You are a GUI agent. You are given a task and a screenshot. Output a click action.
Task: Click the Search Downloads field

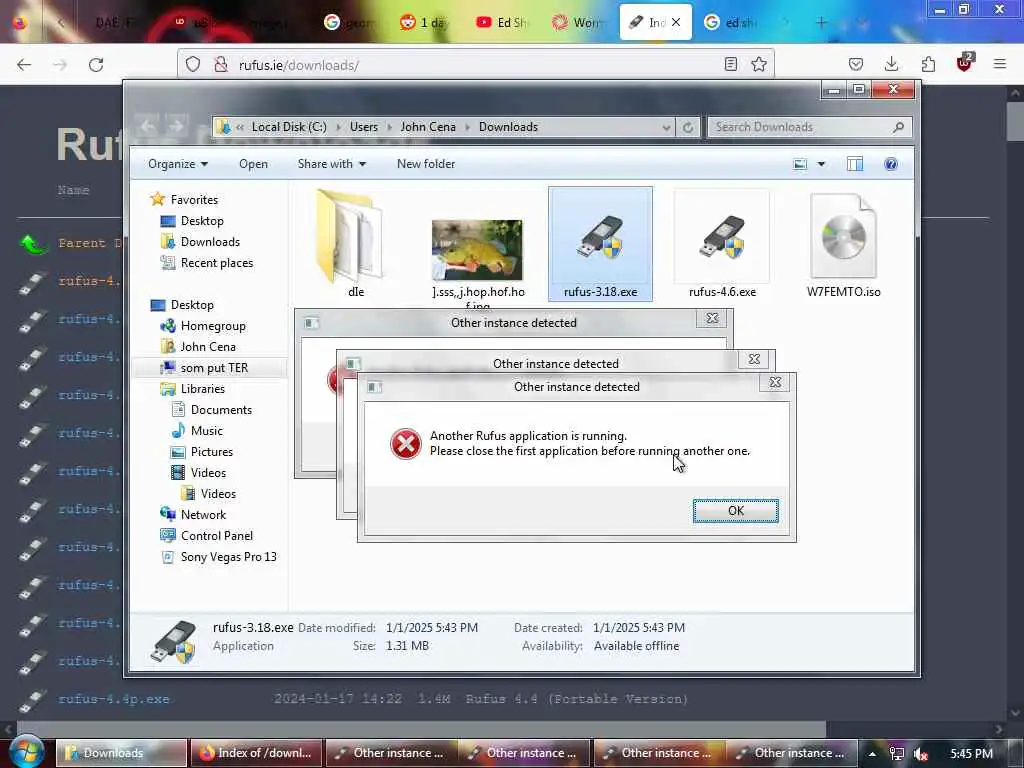[x=810, y=127]
